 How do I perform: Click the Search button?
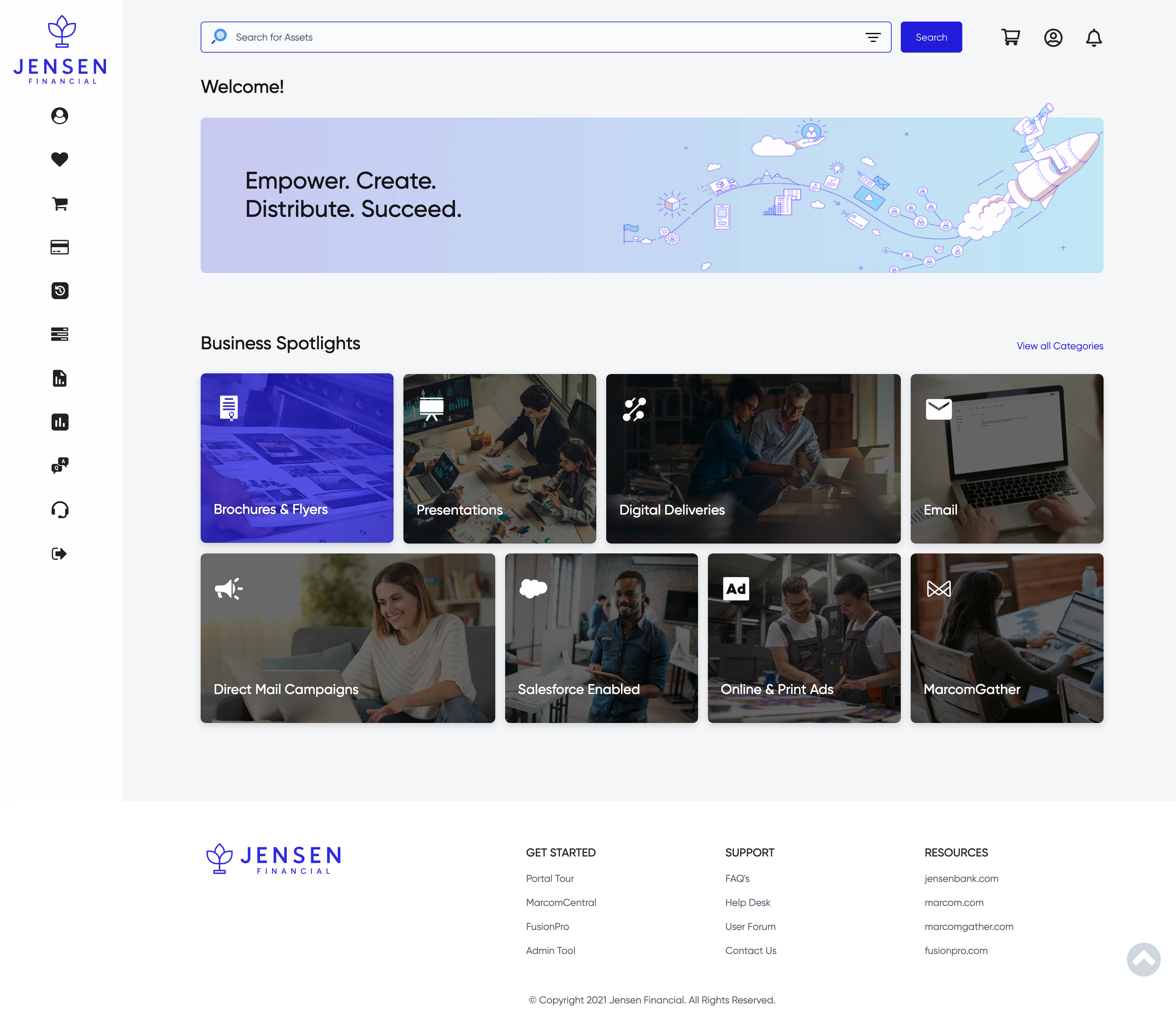tap(931, 37)
